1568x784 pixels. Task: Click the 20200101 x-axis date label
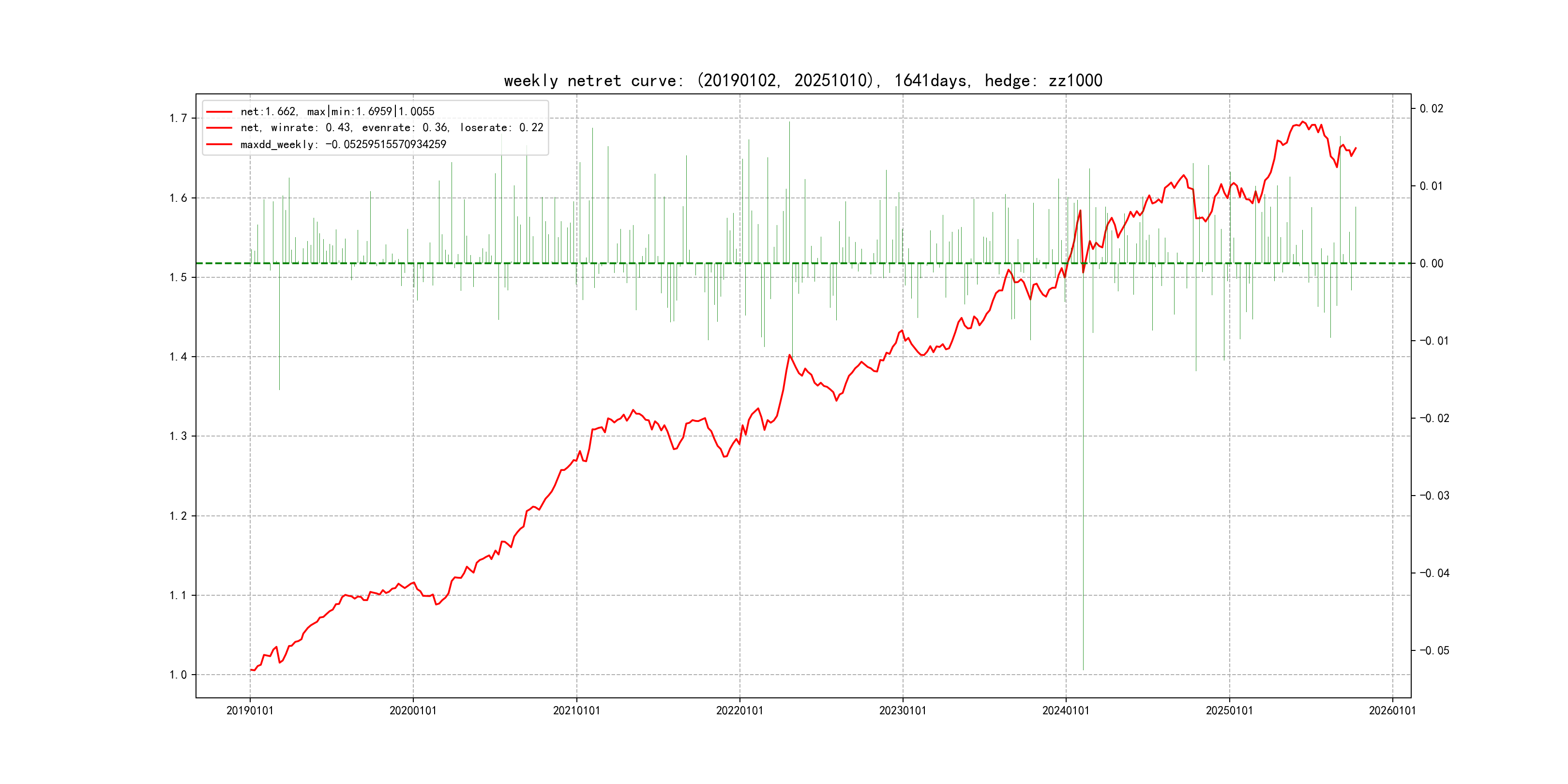[x=413, y=710]
